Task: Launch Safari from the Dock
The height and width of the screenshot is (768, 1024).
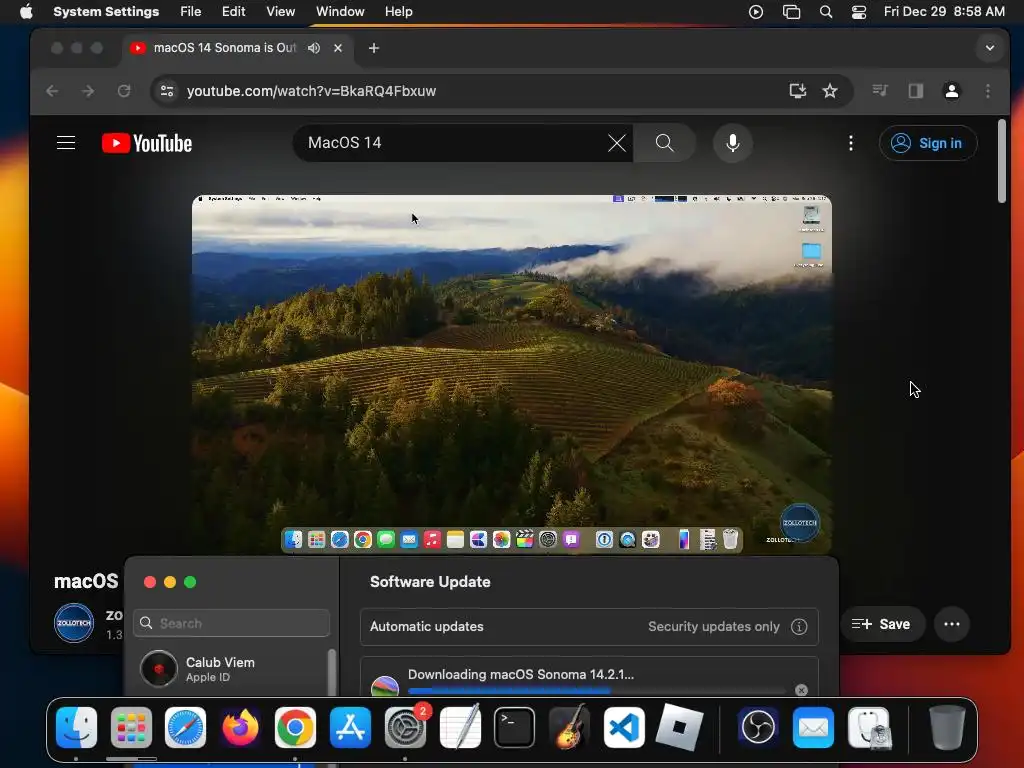Action: [185, 728]
